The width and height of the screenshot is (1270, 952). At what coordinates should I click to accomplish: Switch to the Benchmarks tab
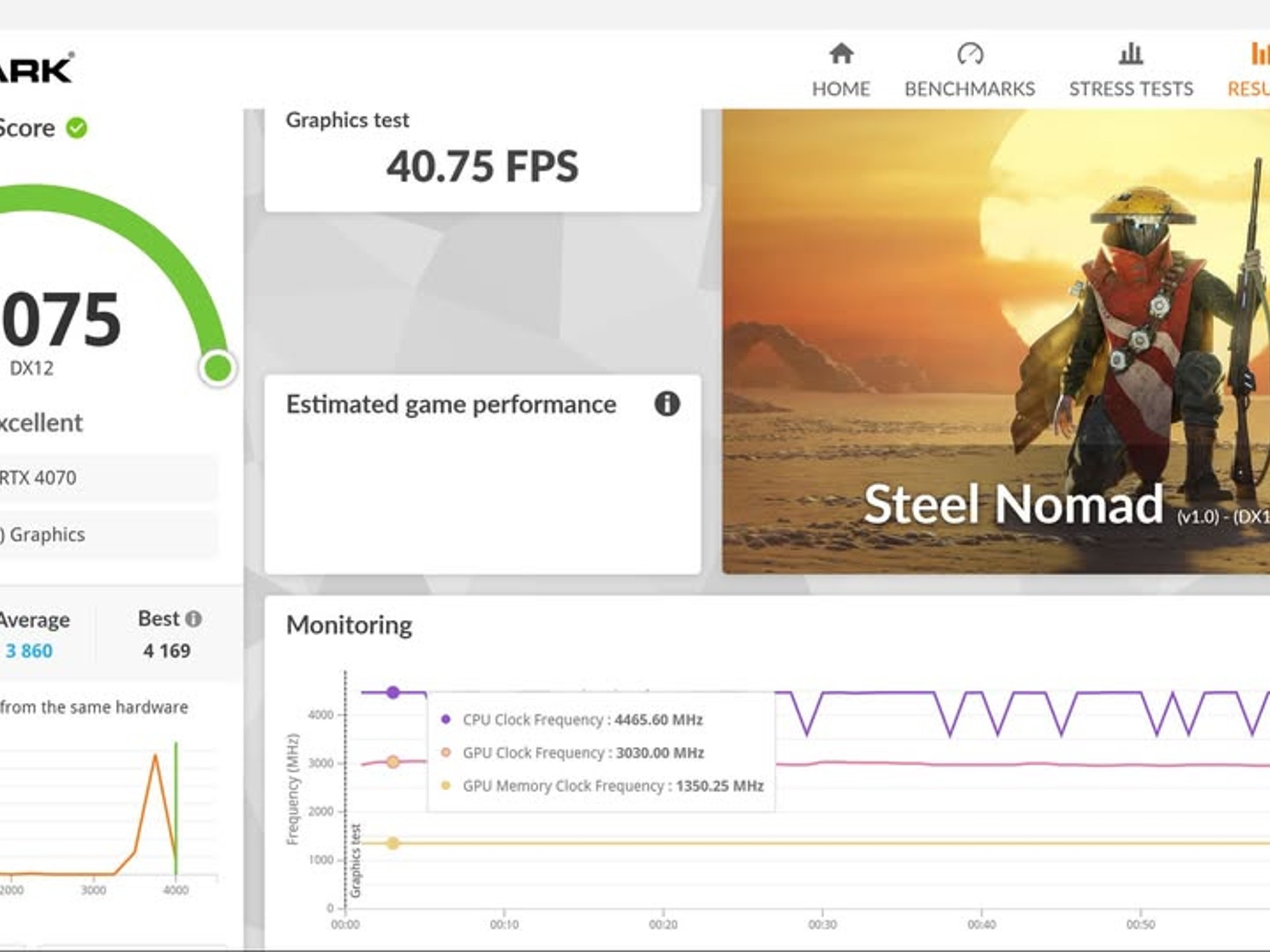[x=970, y=71]
